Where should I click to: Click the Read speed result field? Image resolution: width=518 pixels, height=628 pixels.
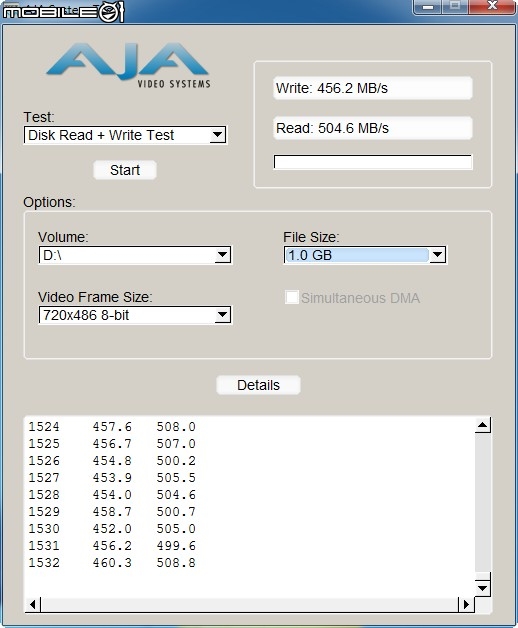[373, 128]
